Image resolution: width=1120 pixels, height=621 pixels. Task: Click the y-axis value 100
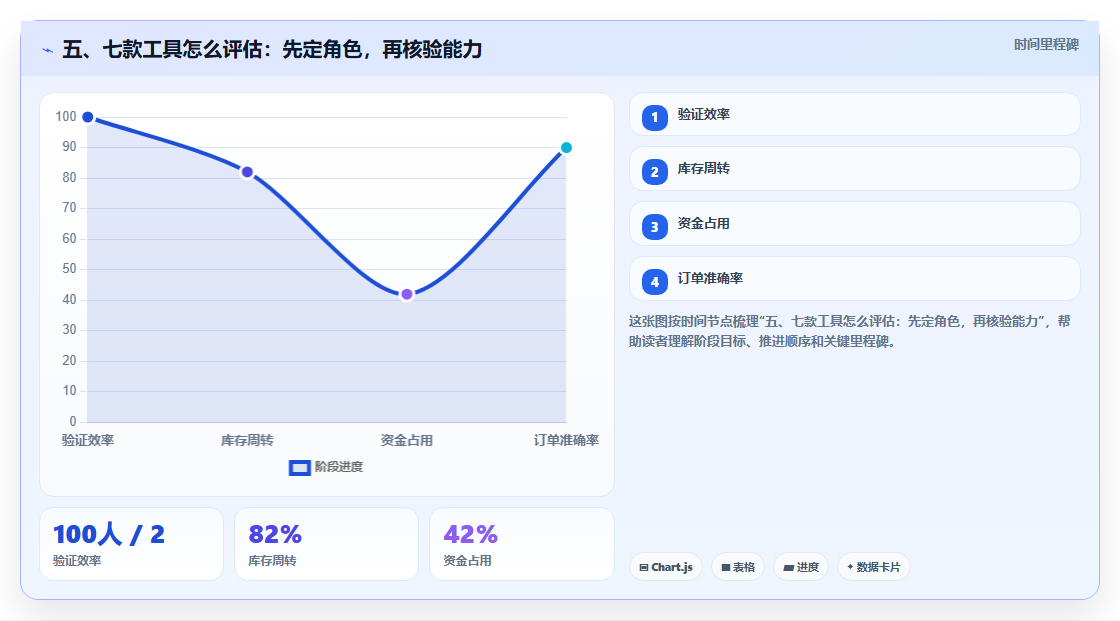tap(66, 116)
